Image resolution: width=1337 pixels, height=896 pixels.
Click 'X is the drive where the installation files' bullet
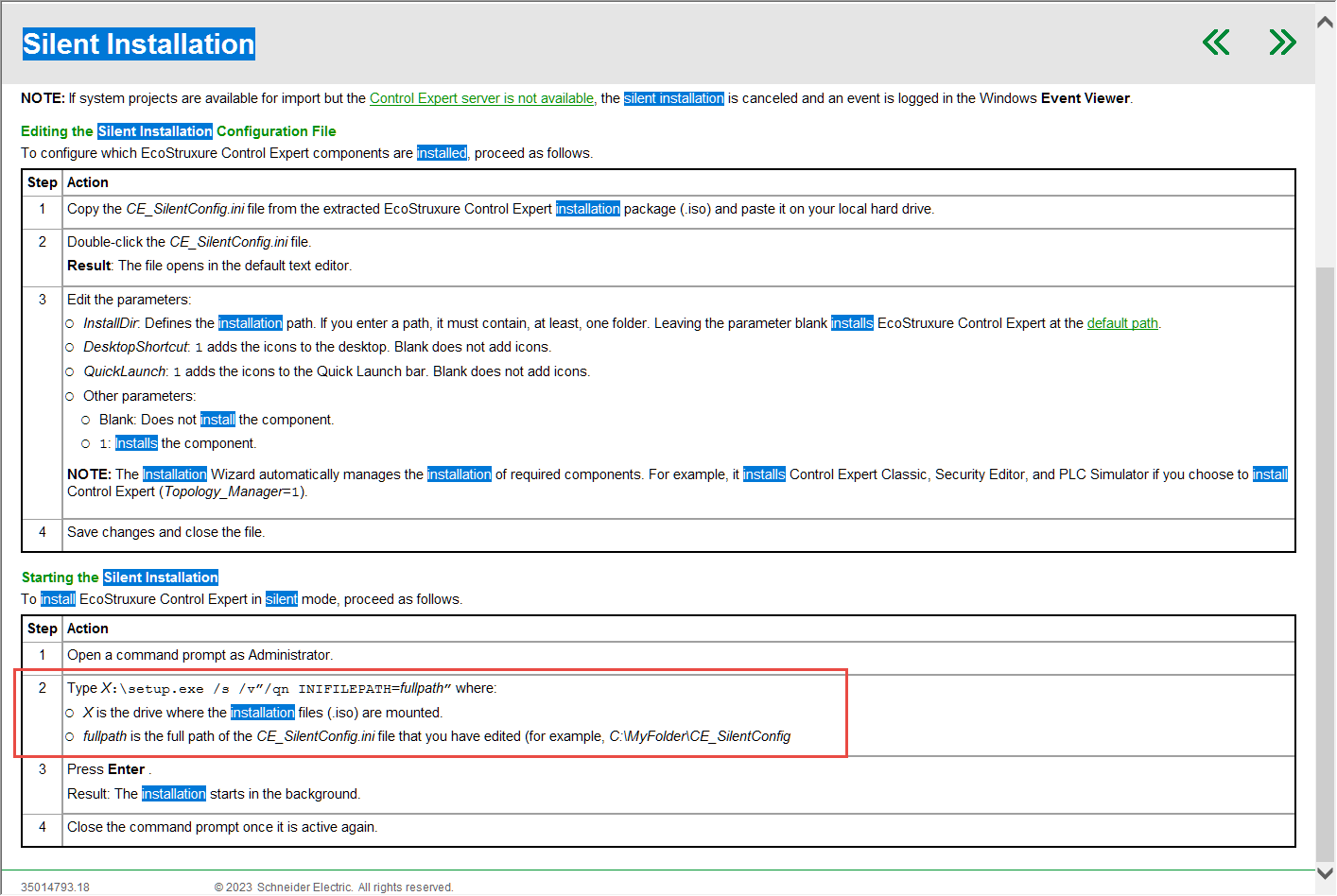[x=263, y=713]
